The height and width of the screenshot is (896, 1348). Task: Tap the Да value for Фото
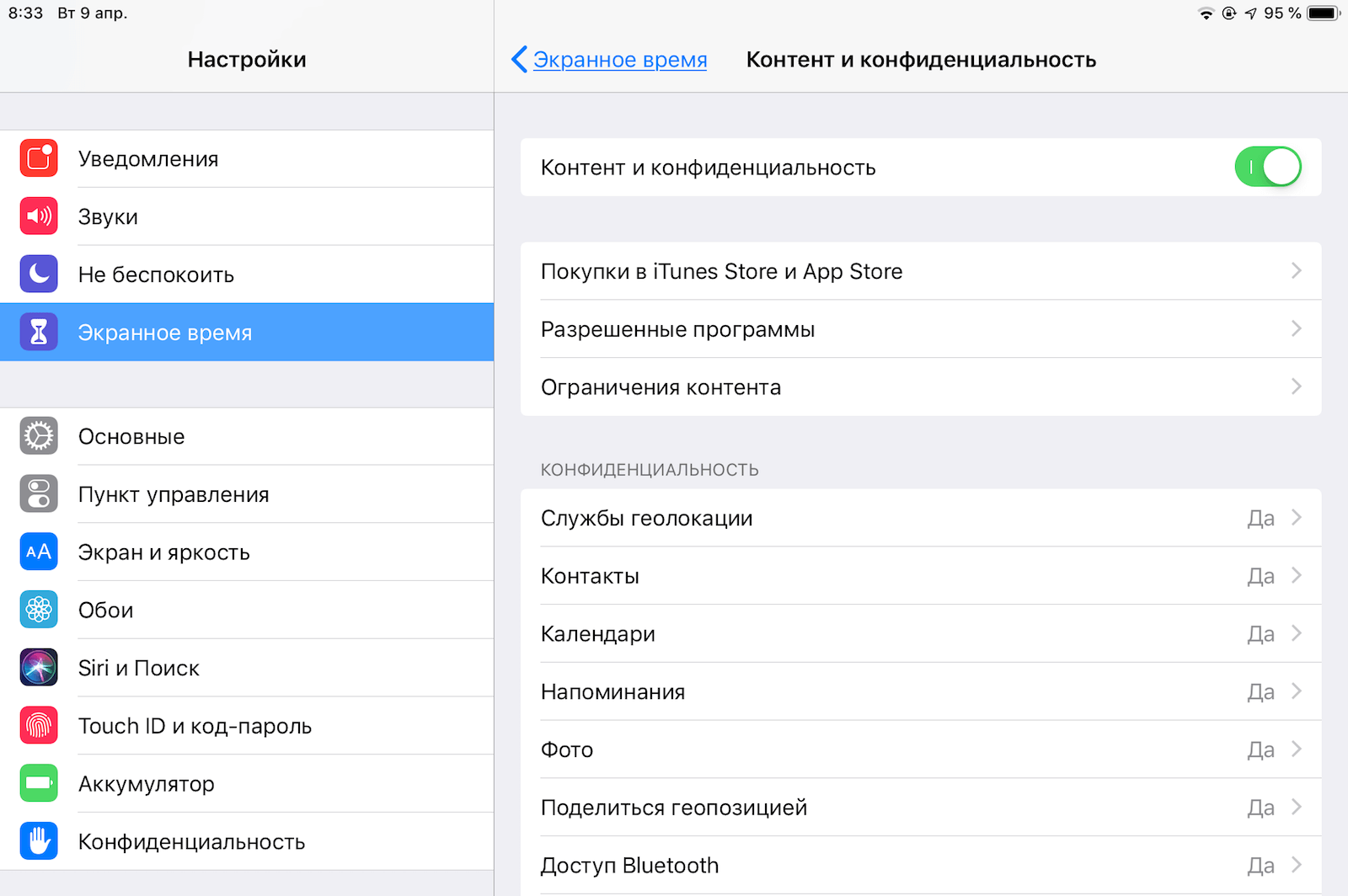coord(1260,750)
